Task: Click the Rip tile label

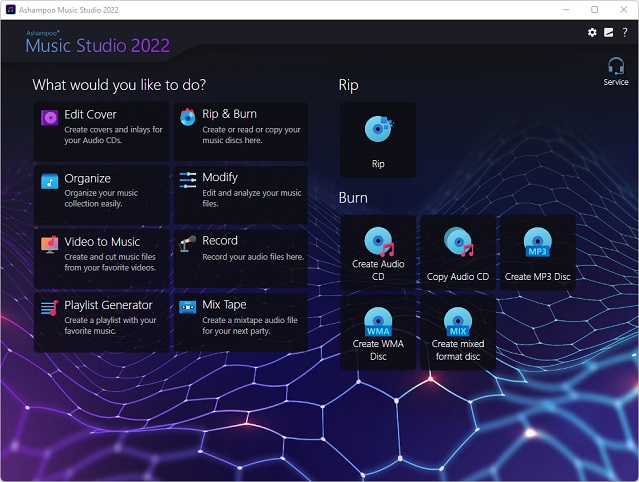Action: [x=378, y=164]
